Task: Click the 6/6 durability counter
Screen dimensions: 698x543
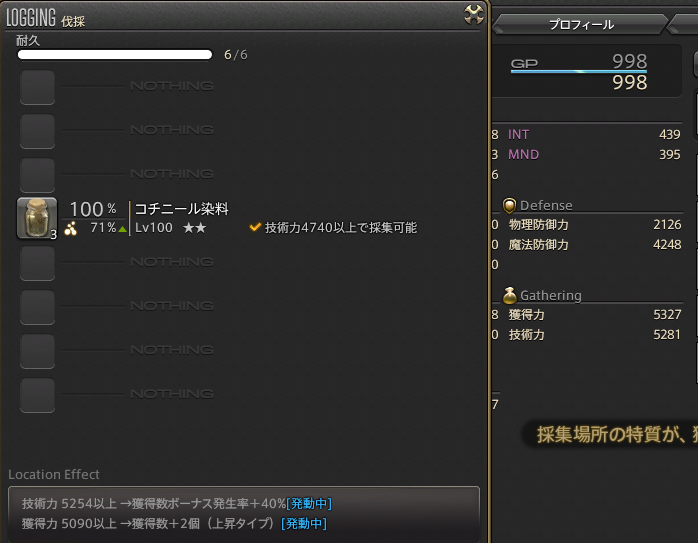Action: click(x=235, y=55)
